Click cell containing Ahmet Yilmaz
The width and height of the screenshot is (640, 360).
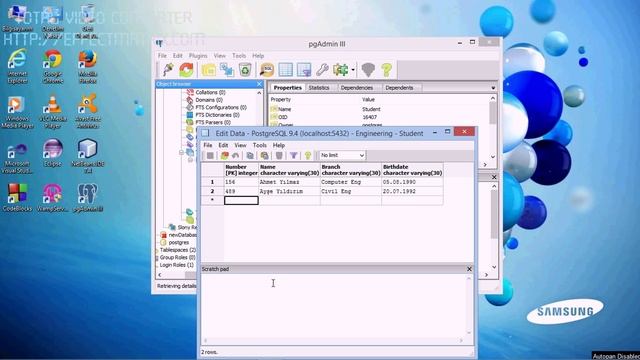[x=289, y=182]
